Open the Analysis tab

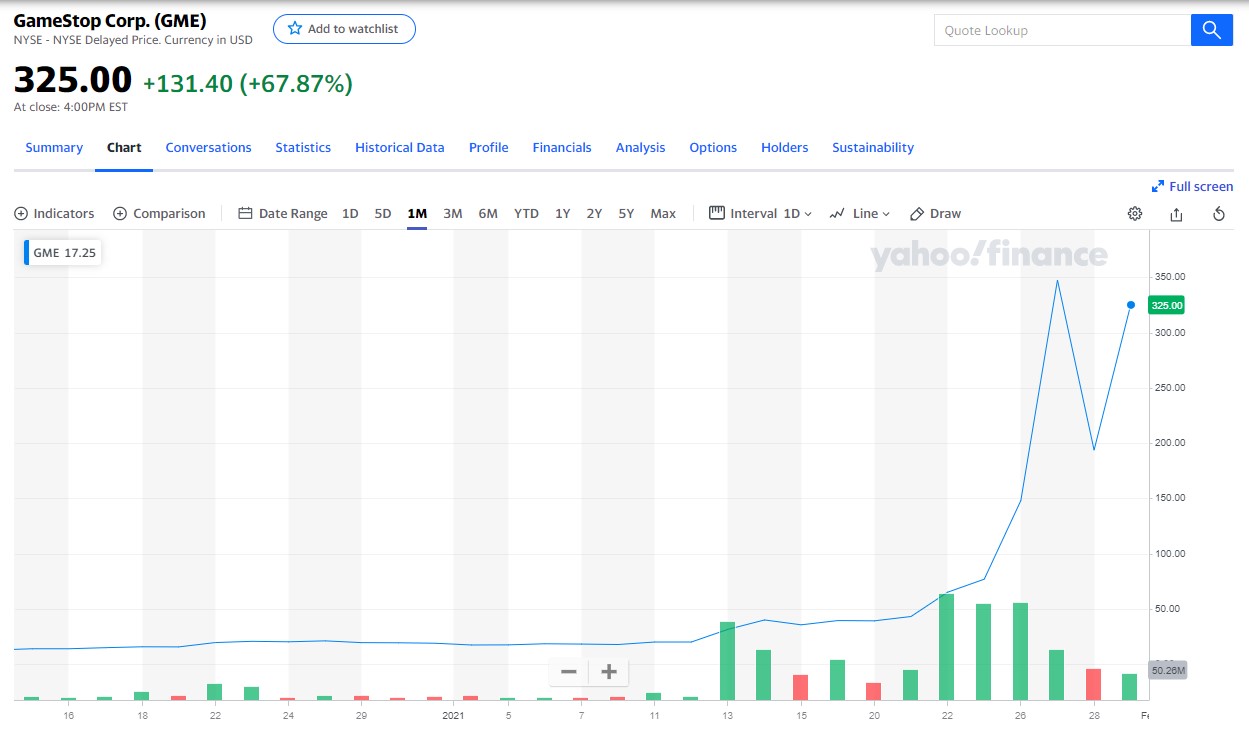[x=640, y=147]
